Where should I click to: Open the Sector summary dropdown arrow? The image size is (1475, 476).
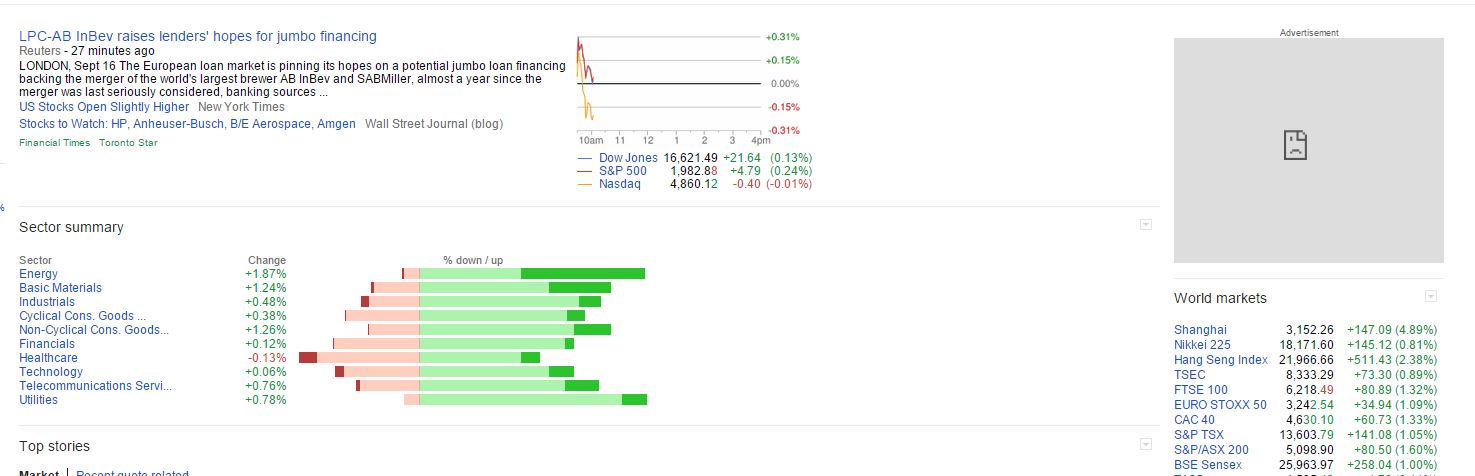pyautogui.click(x=1146, y=225)
